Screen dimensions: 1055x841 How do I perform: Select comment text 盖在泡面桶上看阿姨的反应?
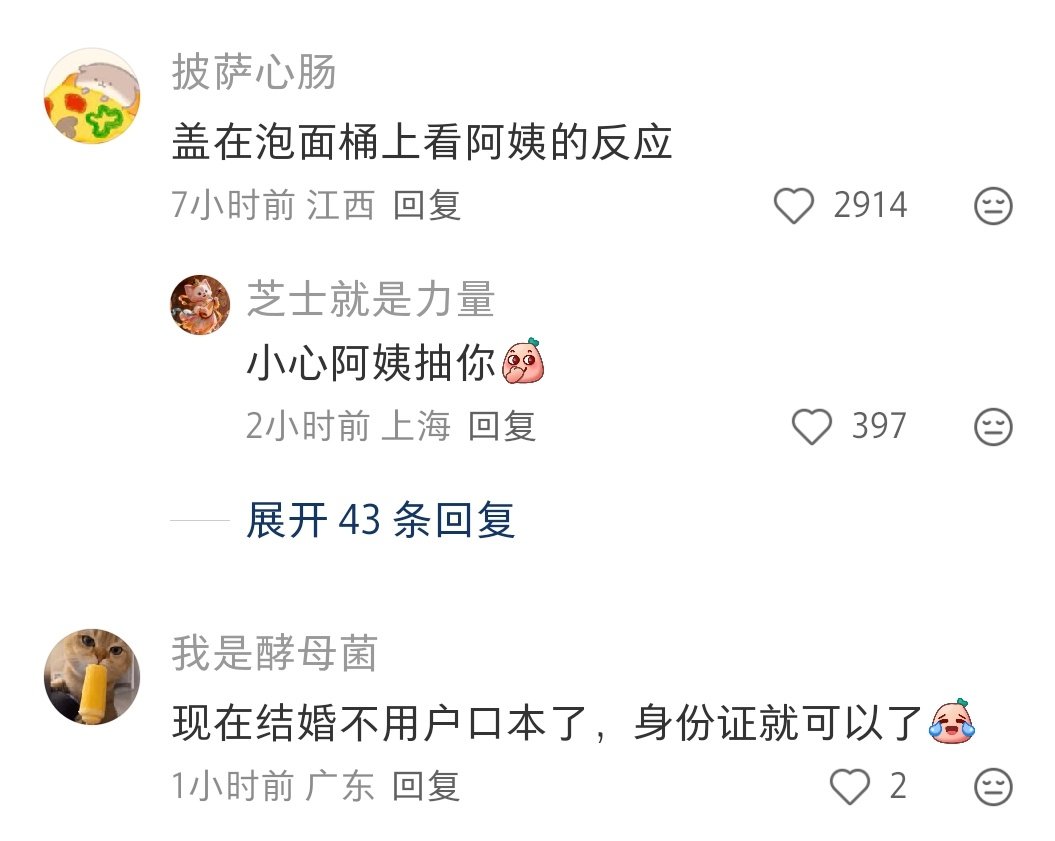click(422, 143)
